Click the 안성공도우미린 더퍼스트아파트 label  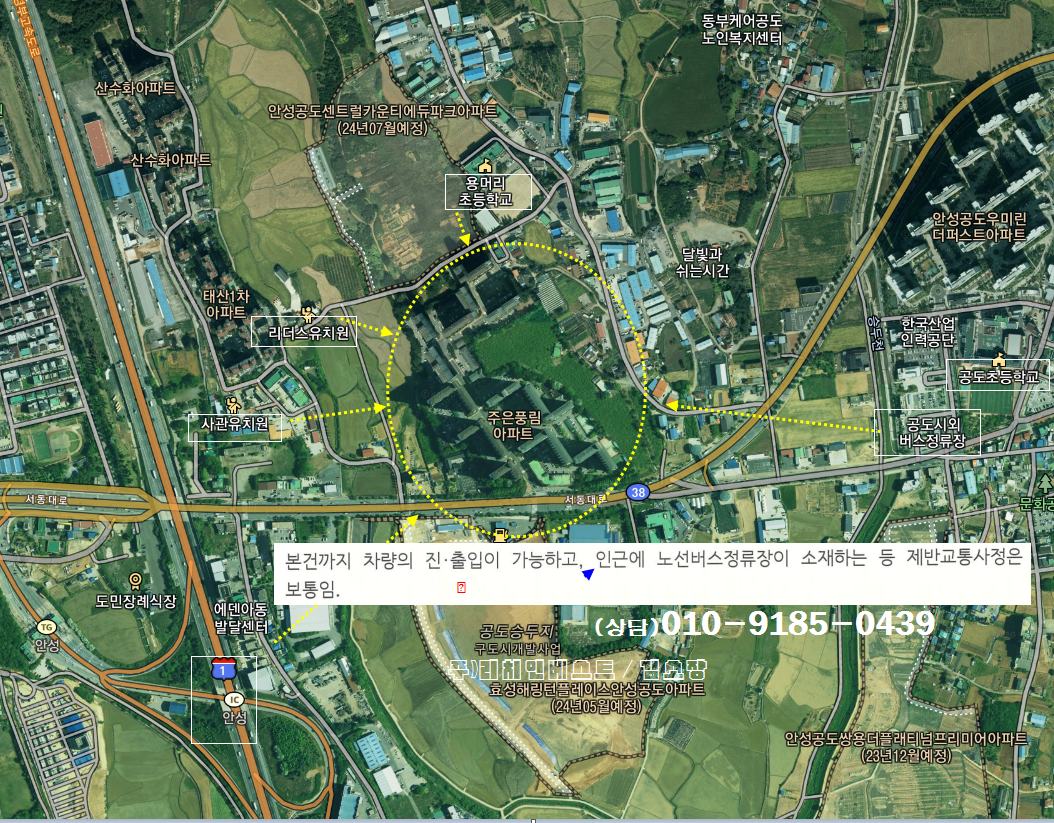coord(979,227)
